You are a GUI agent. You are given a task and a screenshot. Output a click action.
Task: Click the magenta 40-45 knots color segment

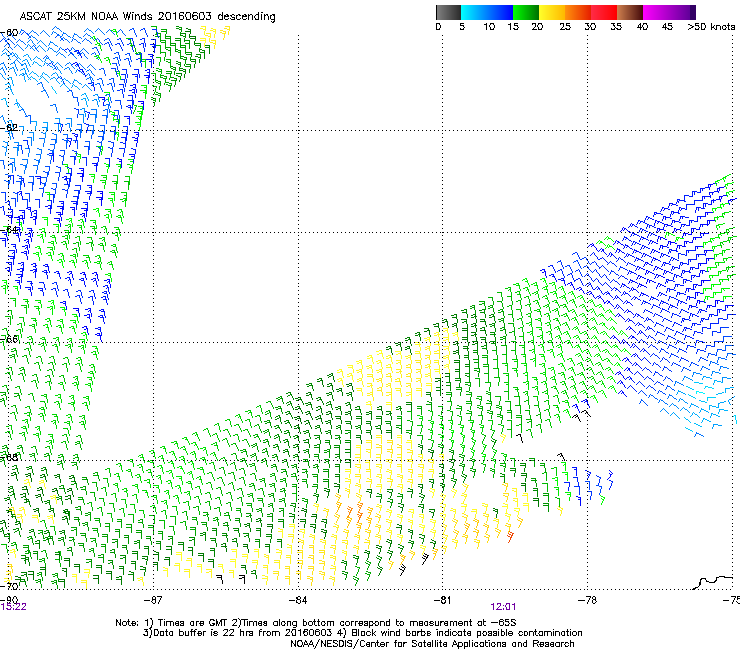click(655, 12)
